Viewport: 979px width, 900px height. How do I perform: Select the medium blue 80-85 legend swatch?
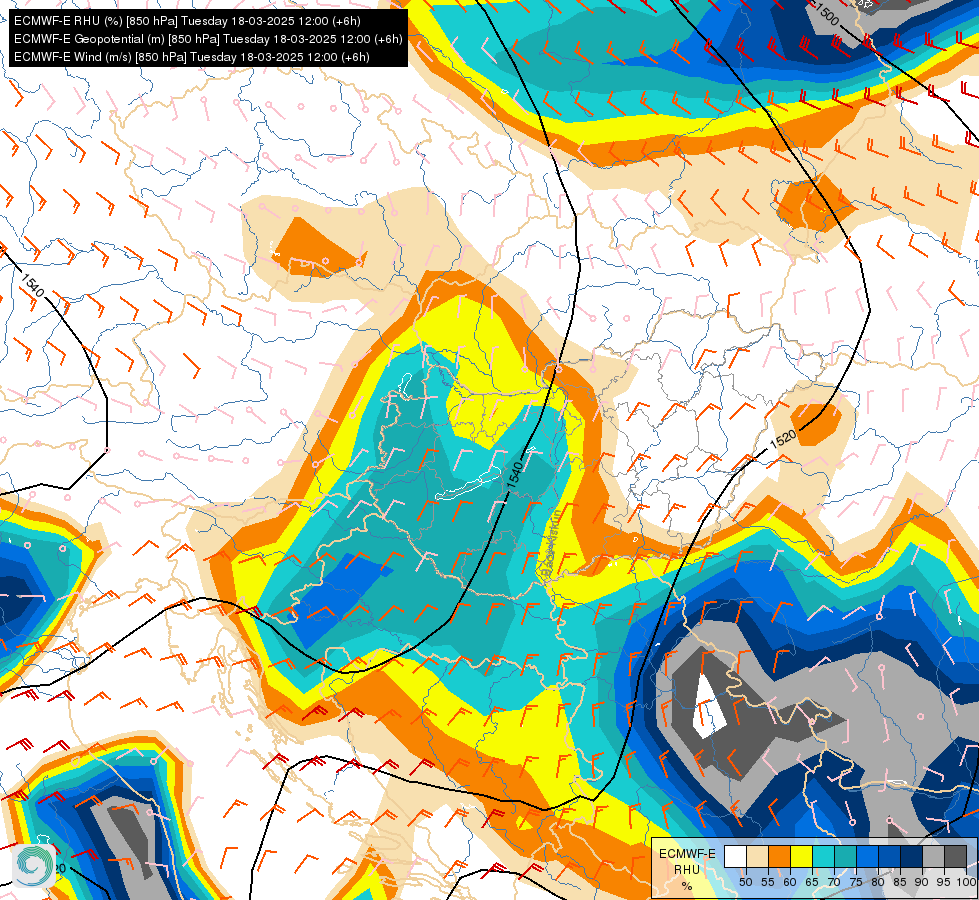point(890,856)
